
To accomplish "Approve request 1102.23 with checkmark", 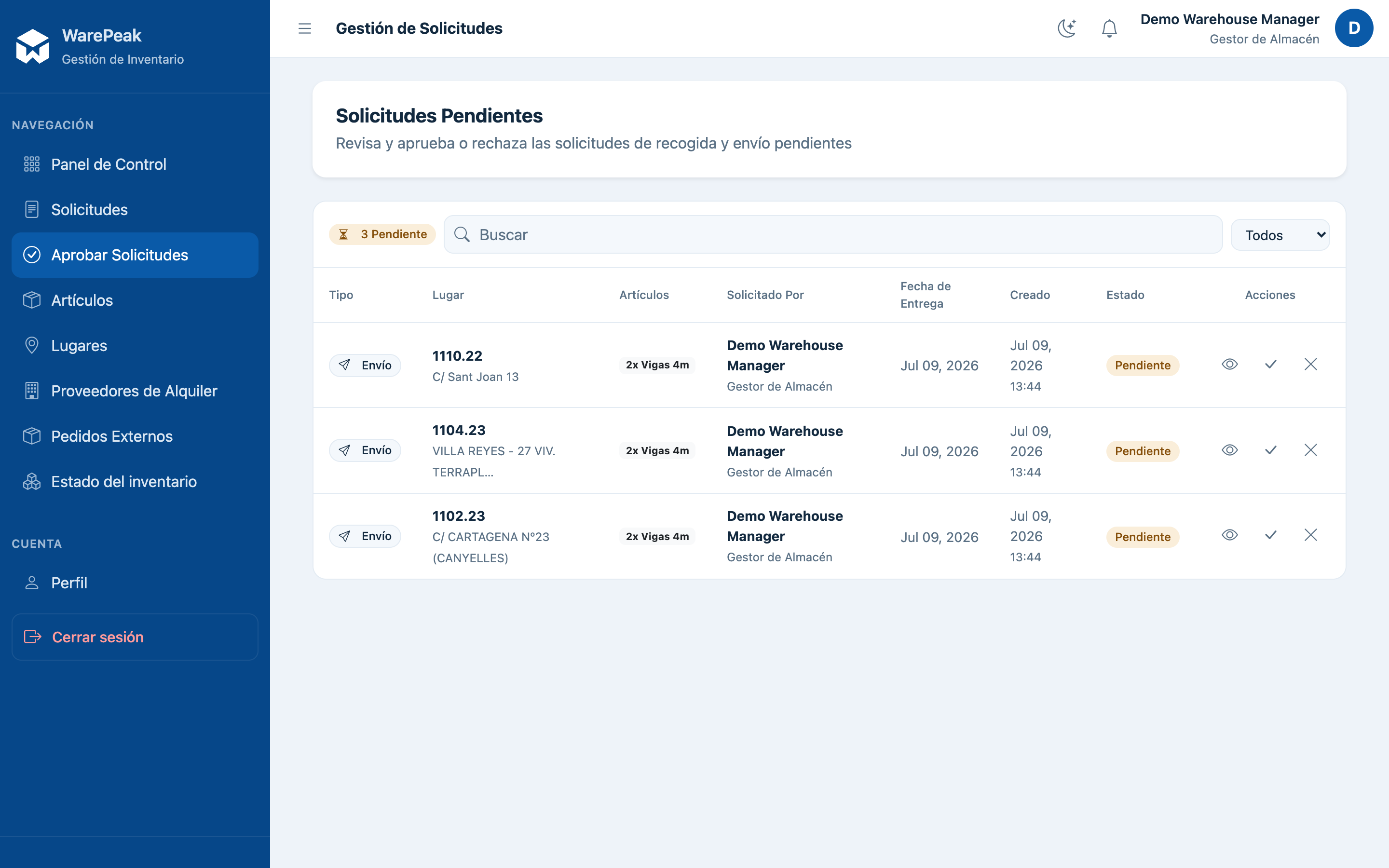I will click(x=1271, y=535).
